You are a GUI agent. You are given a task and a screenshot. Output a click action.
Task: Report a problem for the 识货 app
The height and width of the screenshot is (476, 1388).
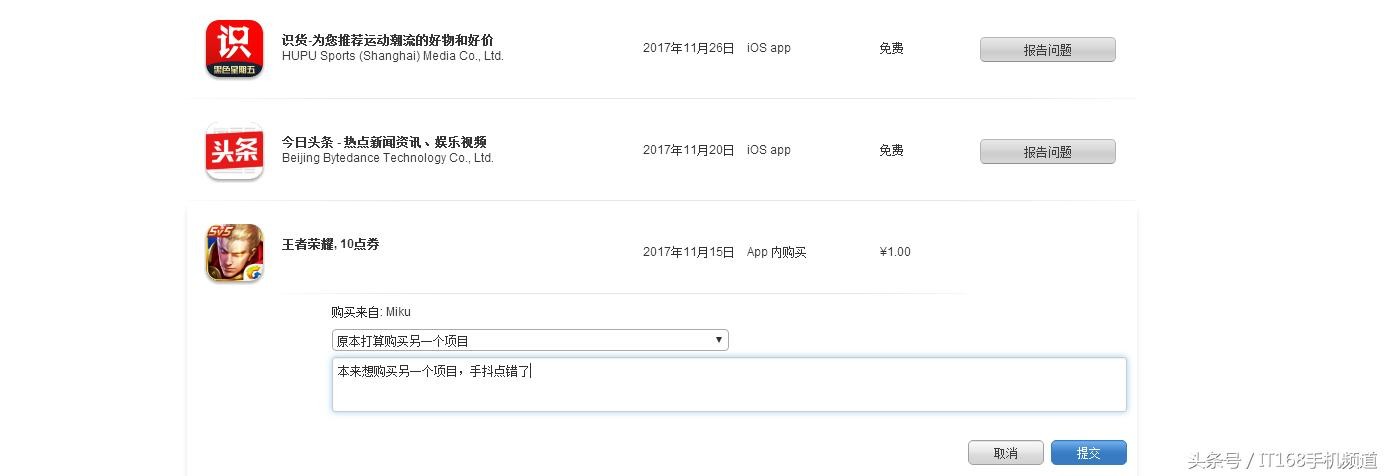(1047, 50)
